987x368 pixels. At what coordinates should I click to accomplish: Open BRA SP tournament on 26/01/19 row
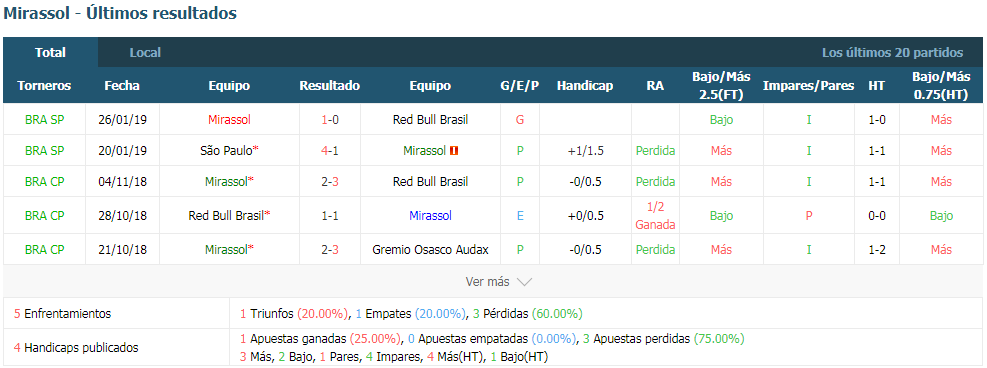click(x=44, y=120)
